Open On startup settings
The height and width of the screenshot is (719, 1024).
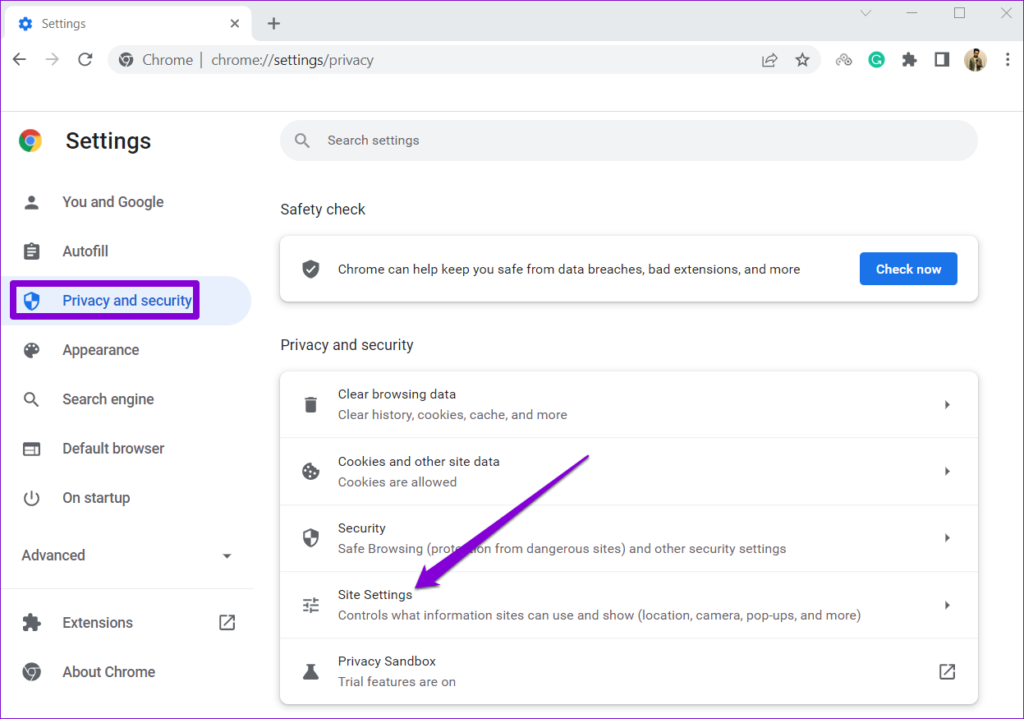click(127, 498)
